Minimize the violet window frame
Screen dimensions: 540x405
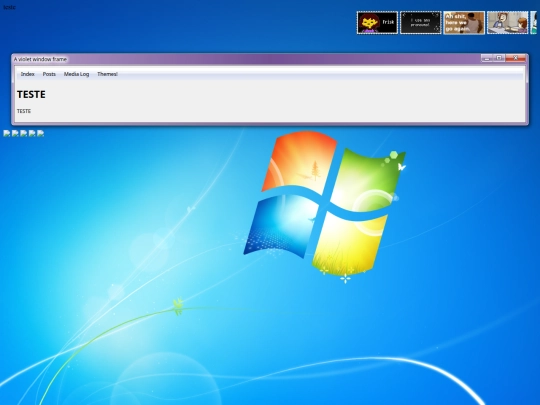487,58
